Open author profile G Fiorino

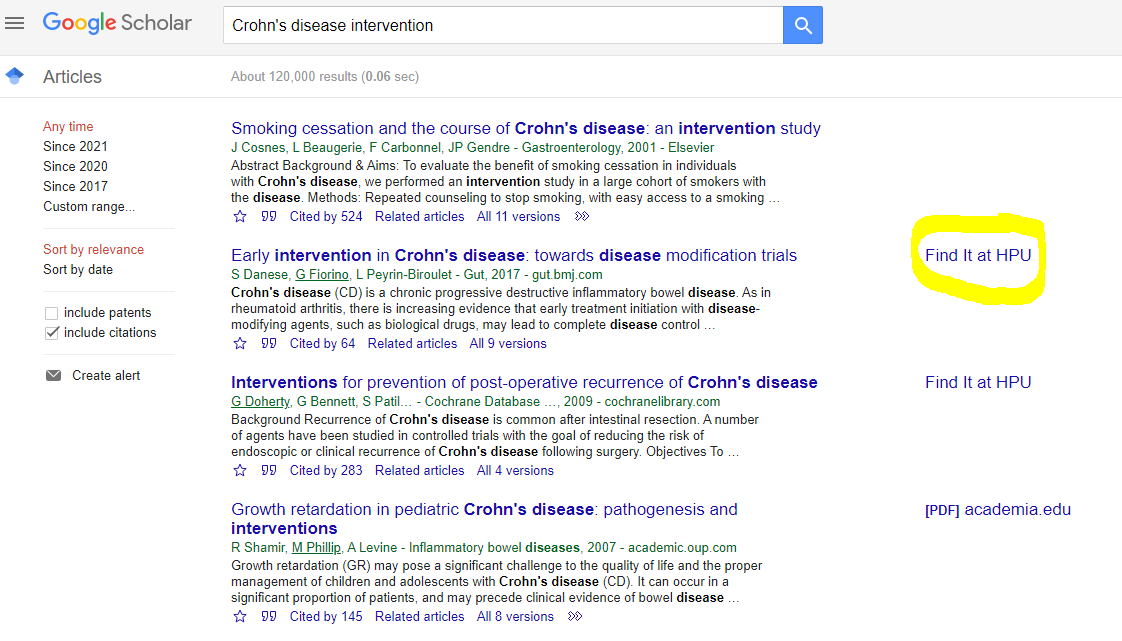pyautogui.click(x=322, y=275)
